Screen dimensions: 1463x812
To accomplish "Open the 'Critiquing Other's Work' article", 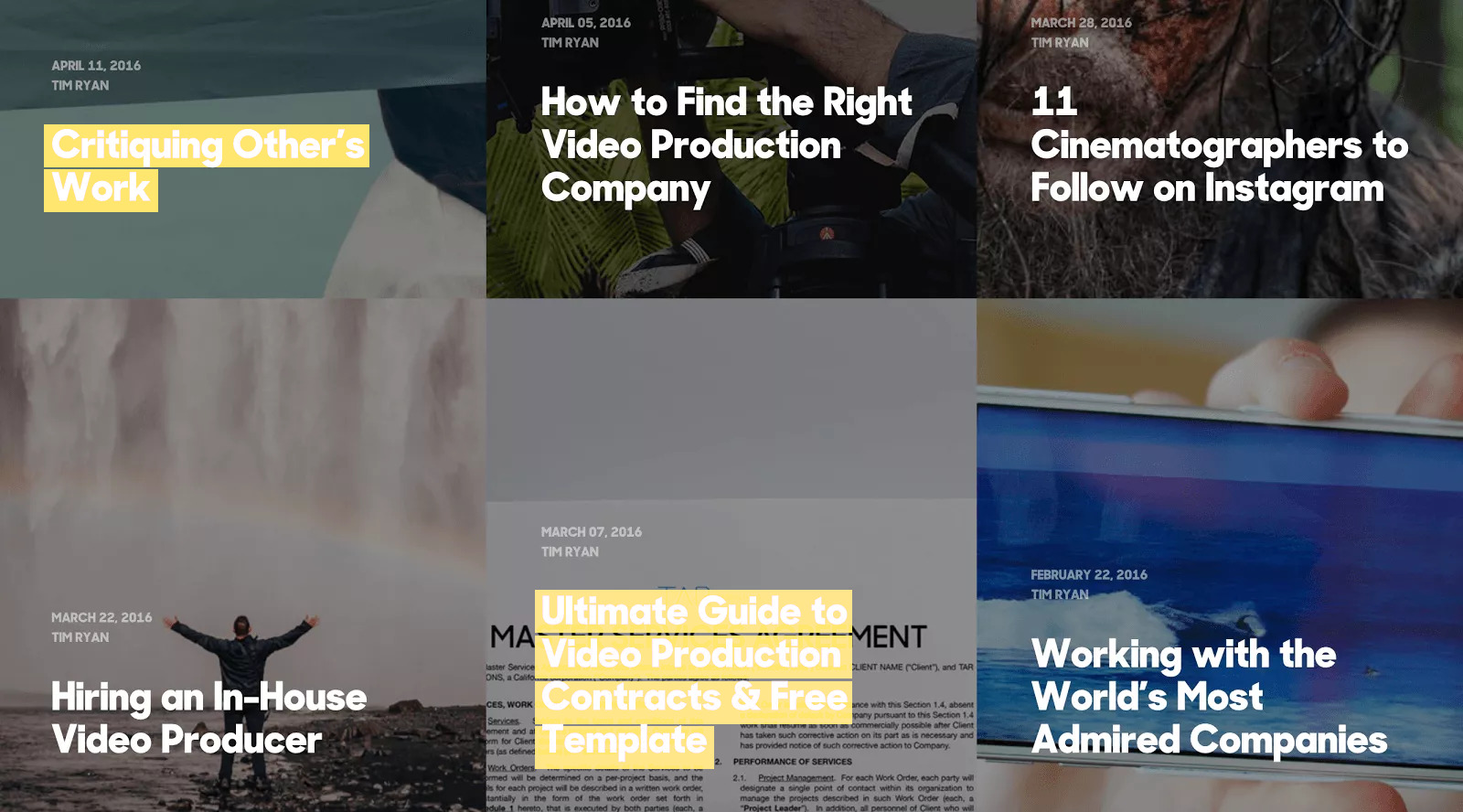I will click(x=207, y=168).
